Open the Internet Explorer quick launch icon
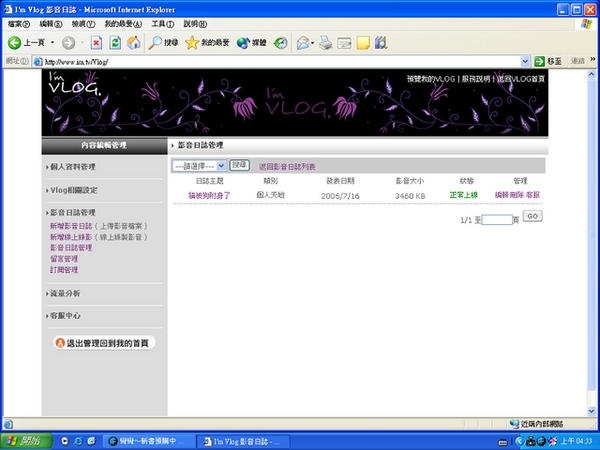The width and height of the screenshot is (600, 450). (x=78, y=441)
